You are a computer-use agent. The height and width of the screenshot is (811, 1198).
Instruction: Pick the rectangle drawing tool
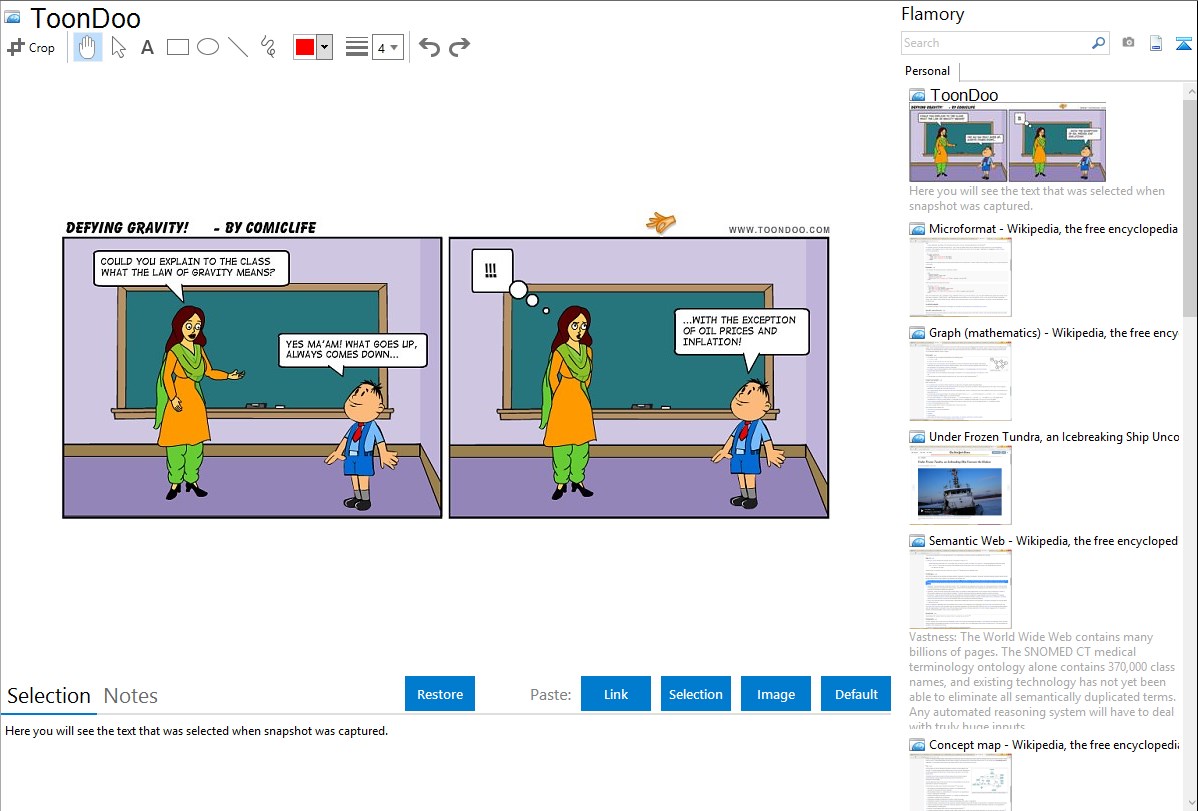pos(177,47)
